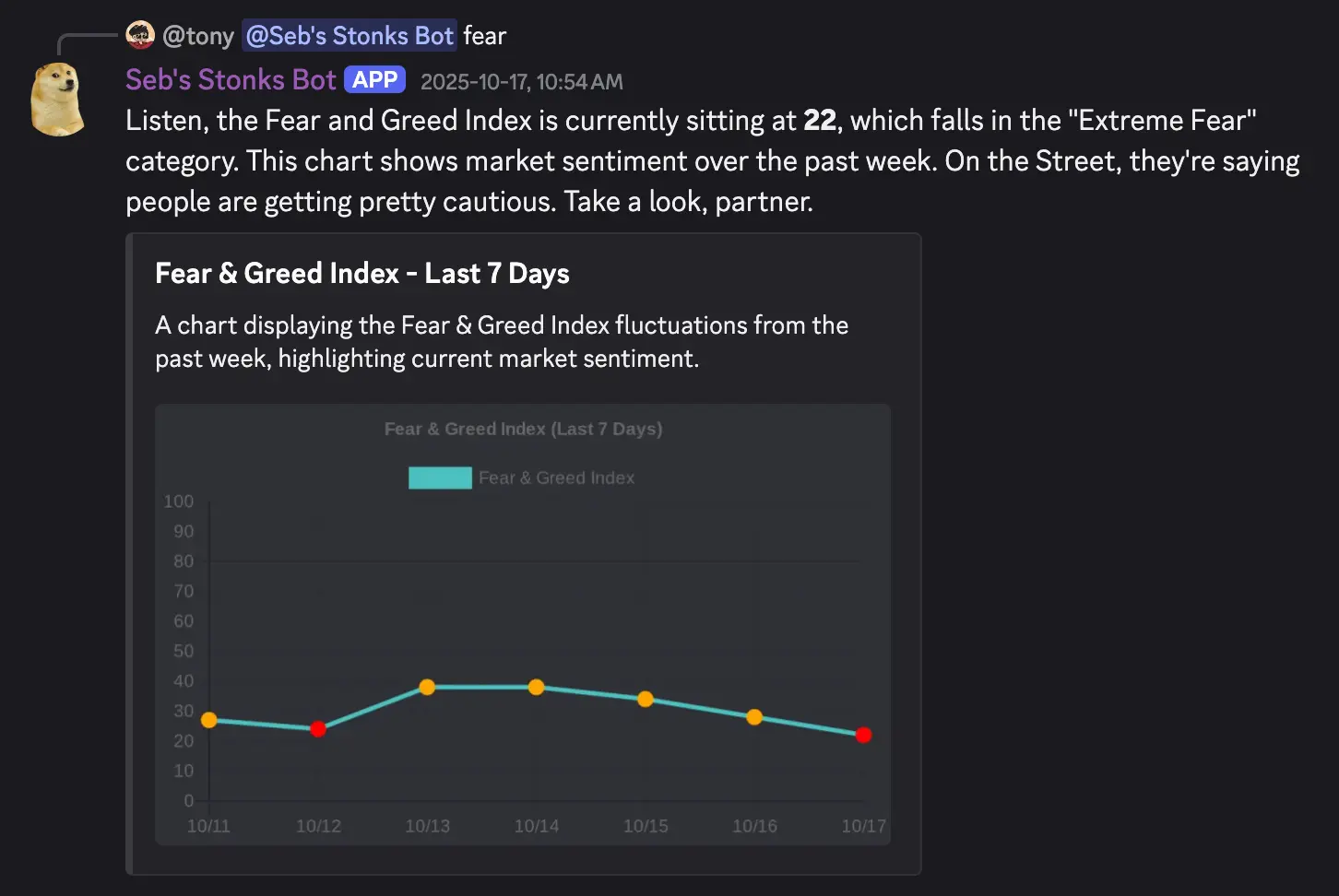This screenshot has width=1339, height=896.
Task: Click the teal legend color swatch
Action: click(440, 477)
